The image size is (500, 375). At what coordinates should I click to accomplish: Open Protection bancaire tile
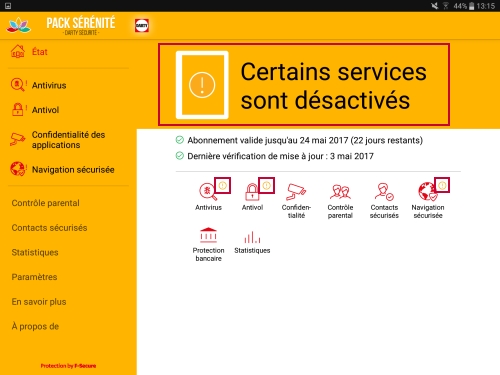pyautogui.click(x=208, y=244)
